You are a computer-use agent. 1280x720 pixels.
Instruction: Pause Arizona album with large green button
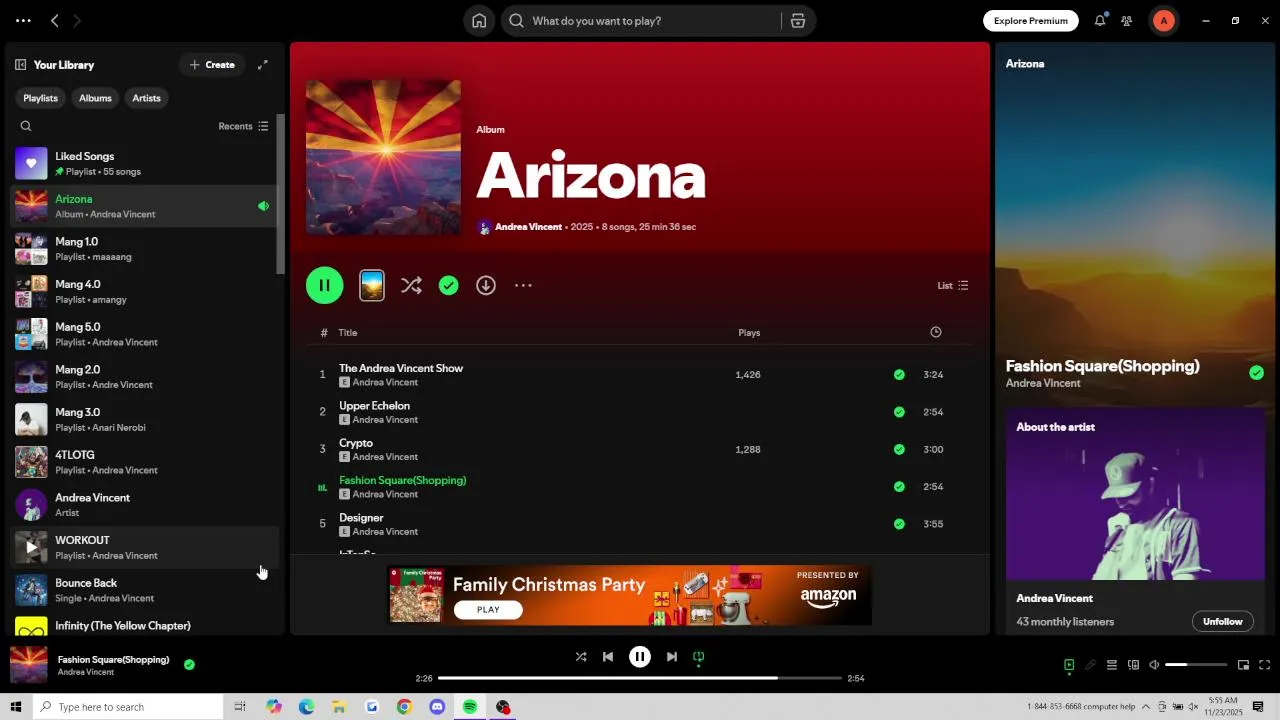click(325, 286)
